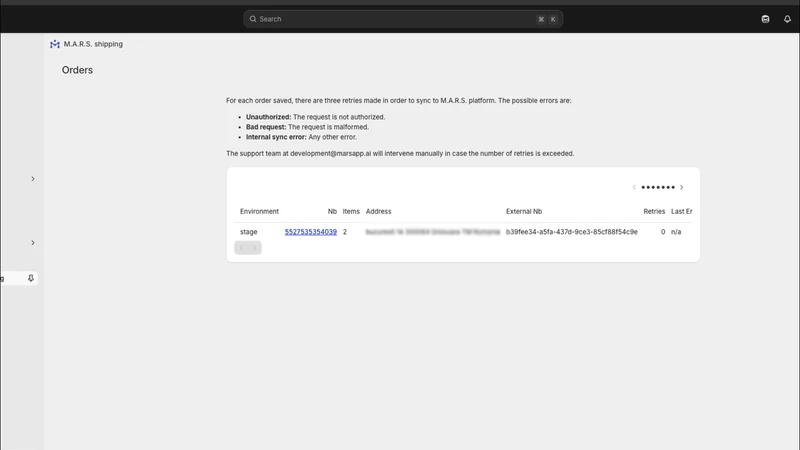Click the Items column header
The width and height of the screenshot is (800, 450).
pyautogui.click(x=351, y=211)
